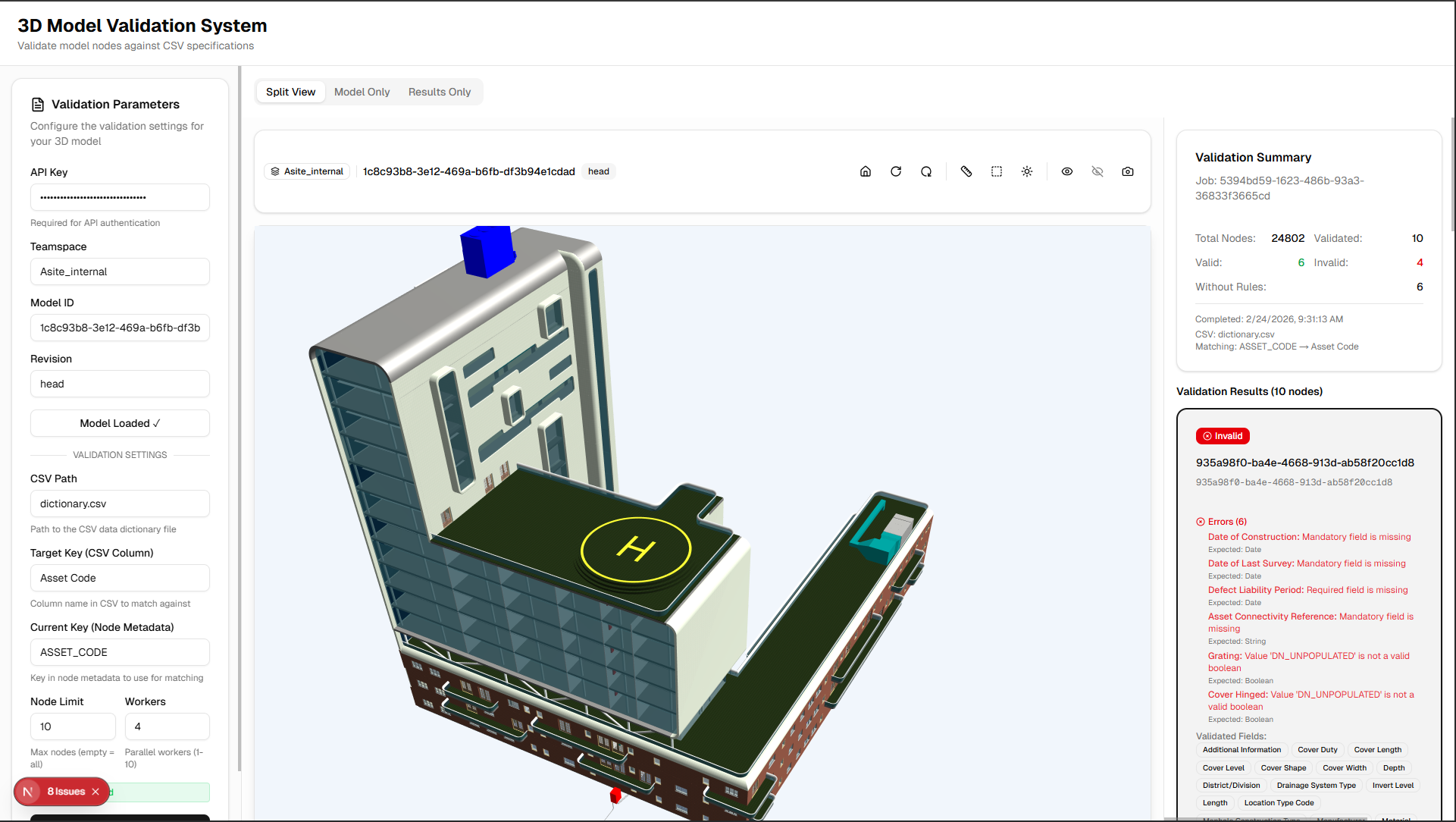The image size is (1456, 822).
Task: Open the Revision field showing head
Action: [119, 384]
